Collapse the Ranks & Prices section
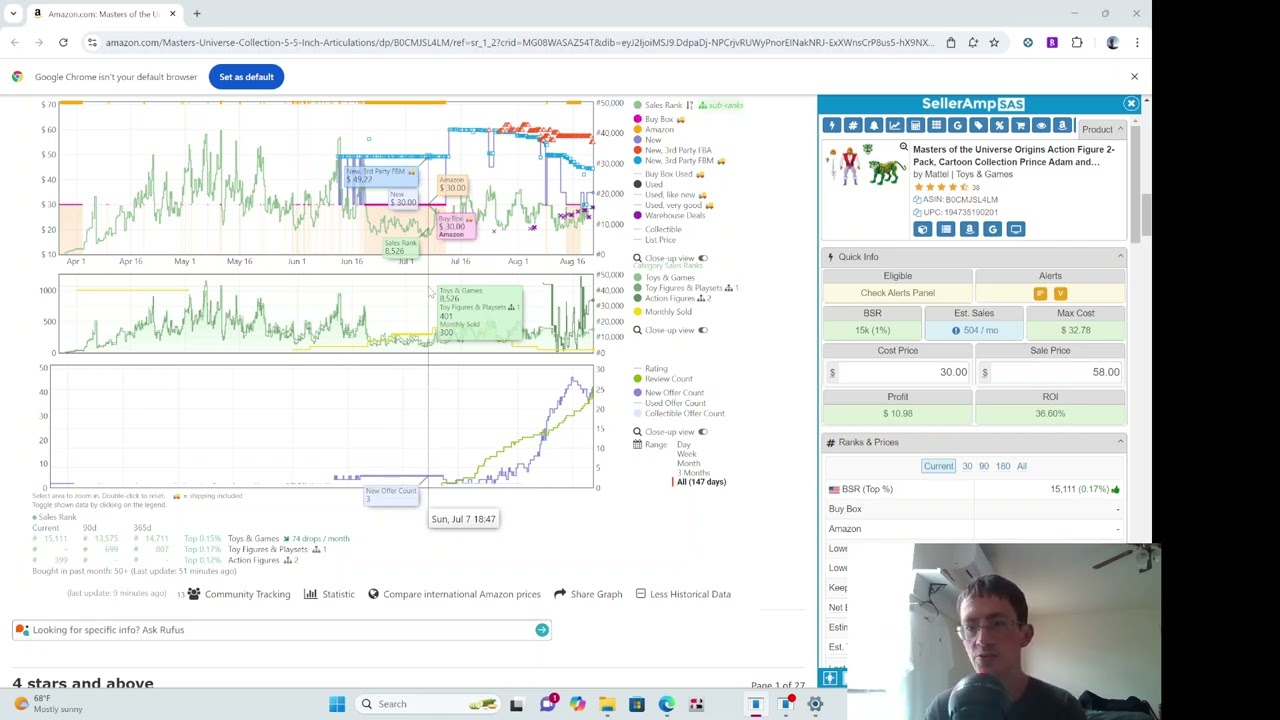Screen dimensions: 1280x720 [1120, 442]
